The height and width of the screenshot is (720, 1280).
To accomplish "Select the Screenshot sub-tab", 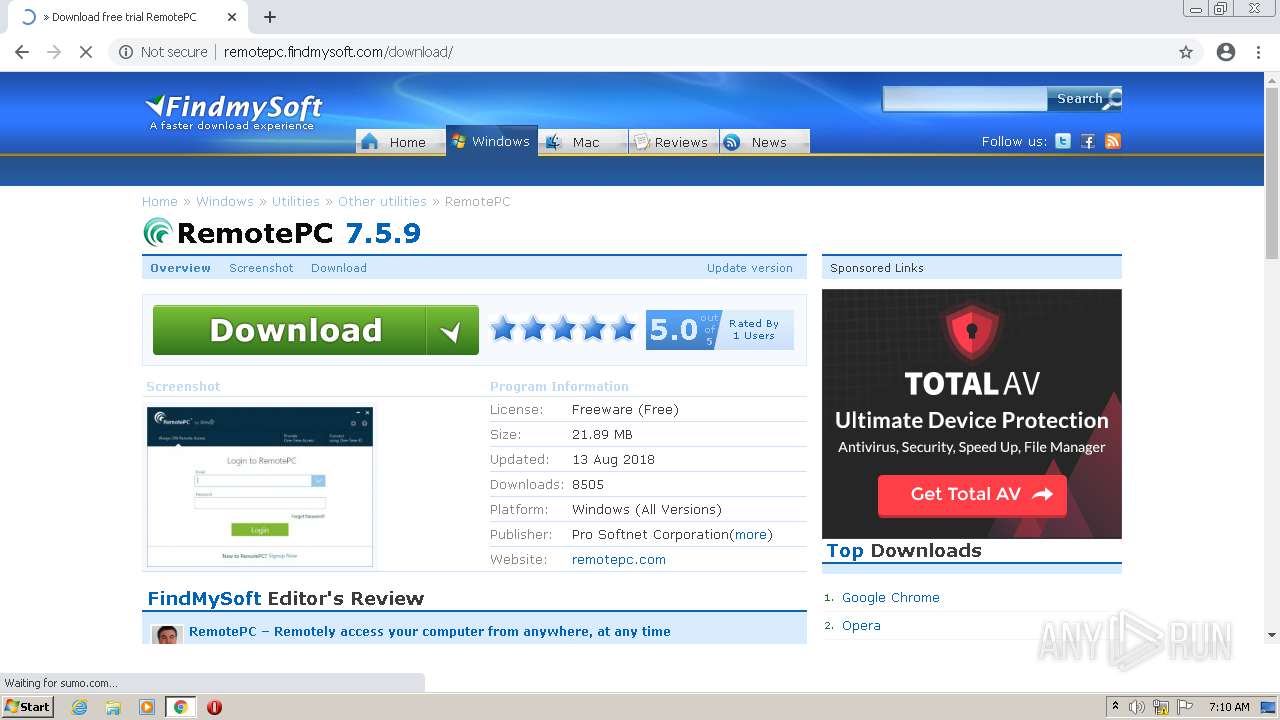I will [261, 268].
